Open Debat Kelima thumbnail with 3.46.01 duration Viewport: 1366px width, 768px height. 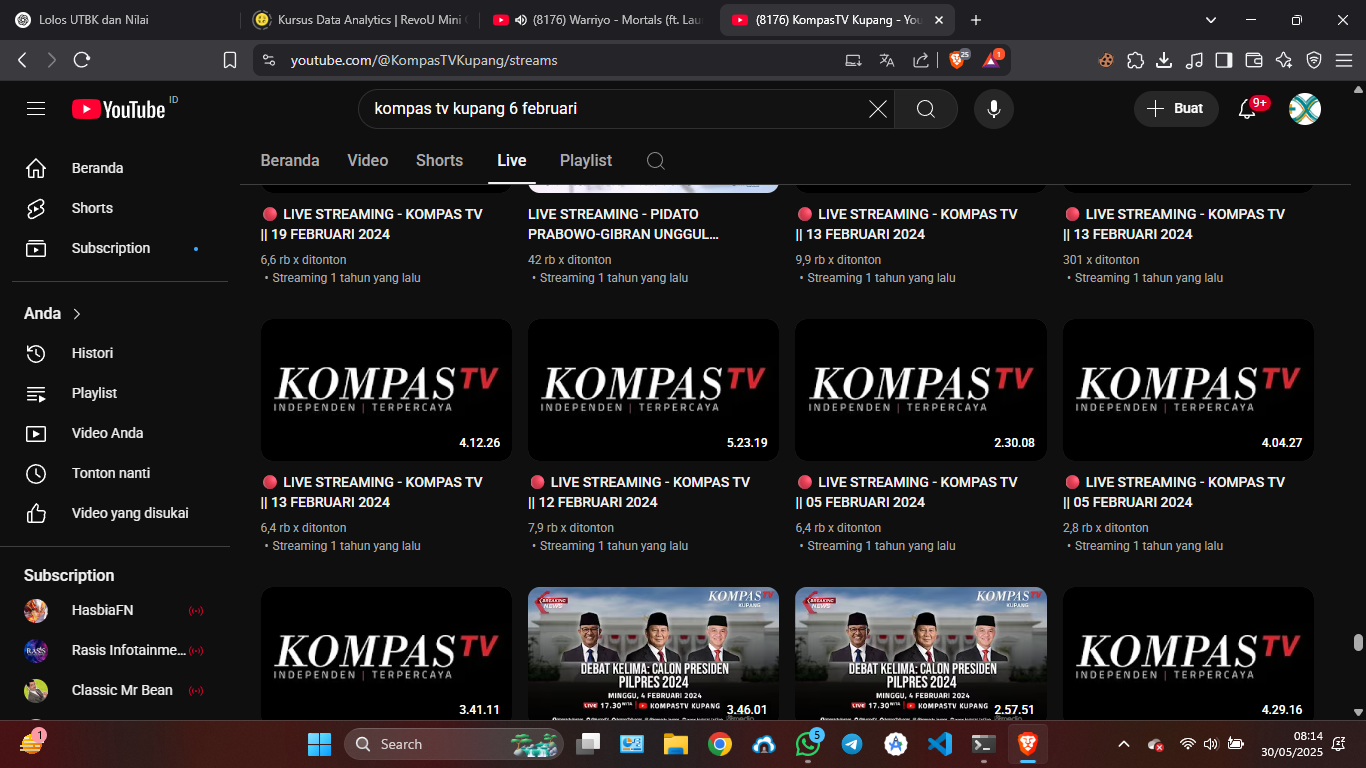653,654
